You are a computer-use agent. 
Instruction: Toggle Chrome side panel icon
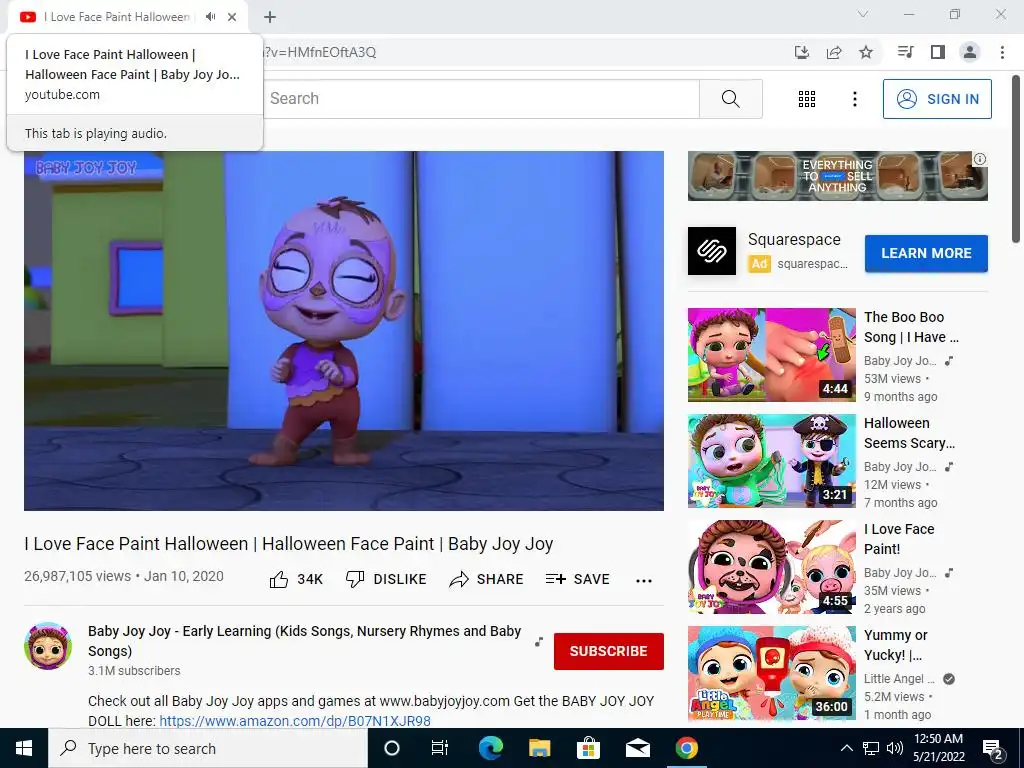tap(938, 52)
